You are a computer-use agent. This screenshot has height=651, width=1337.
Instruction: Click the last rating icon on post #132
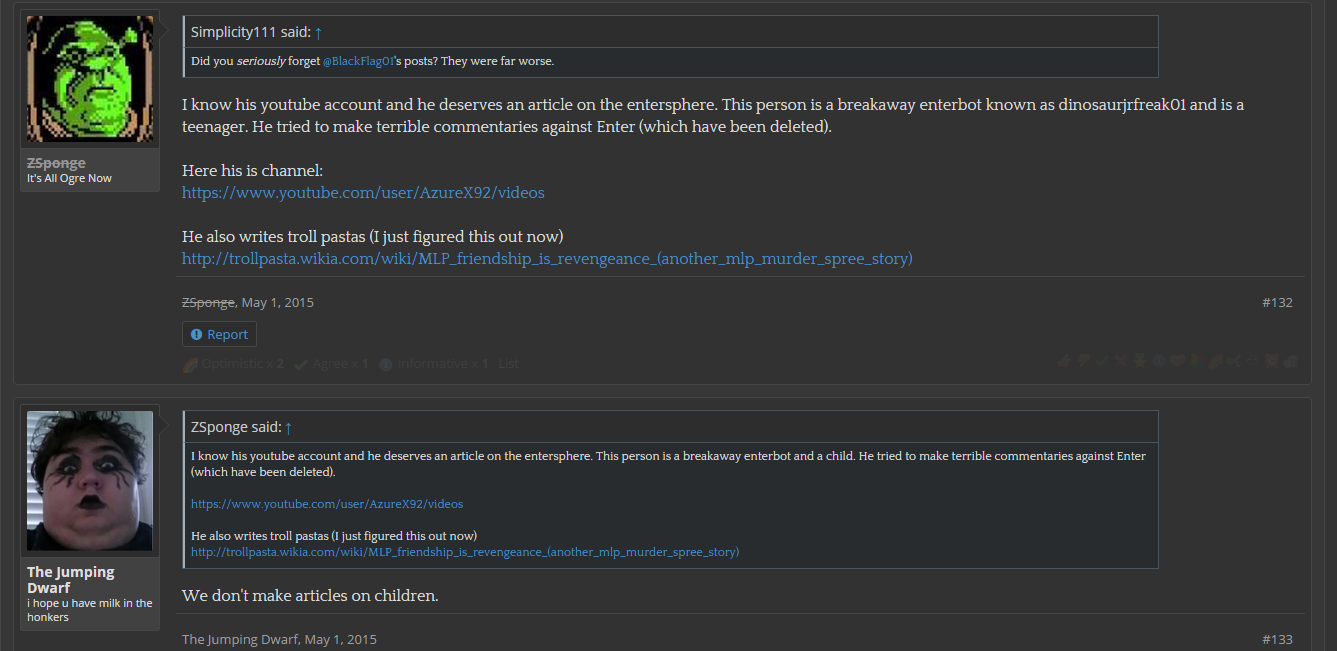pyautogui.click(x=1290, y=361)
